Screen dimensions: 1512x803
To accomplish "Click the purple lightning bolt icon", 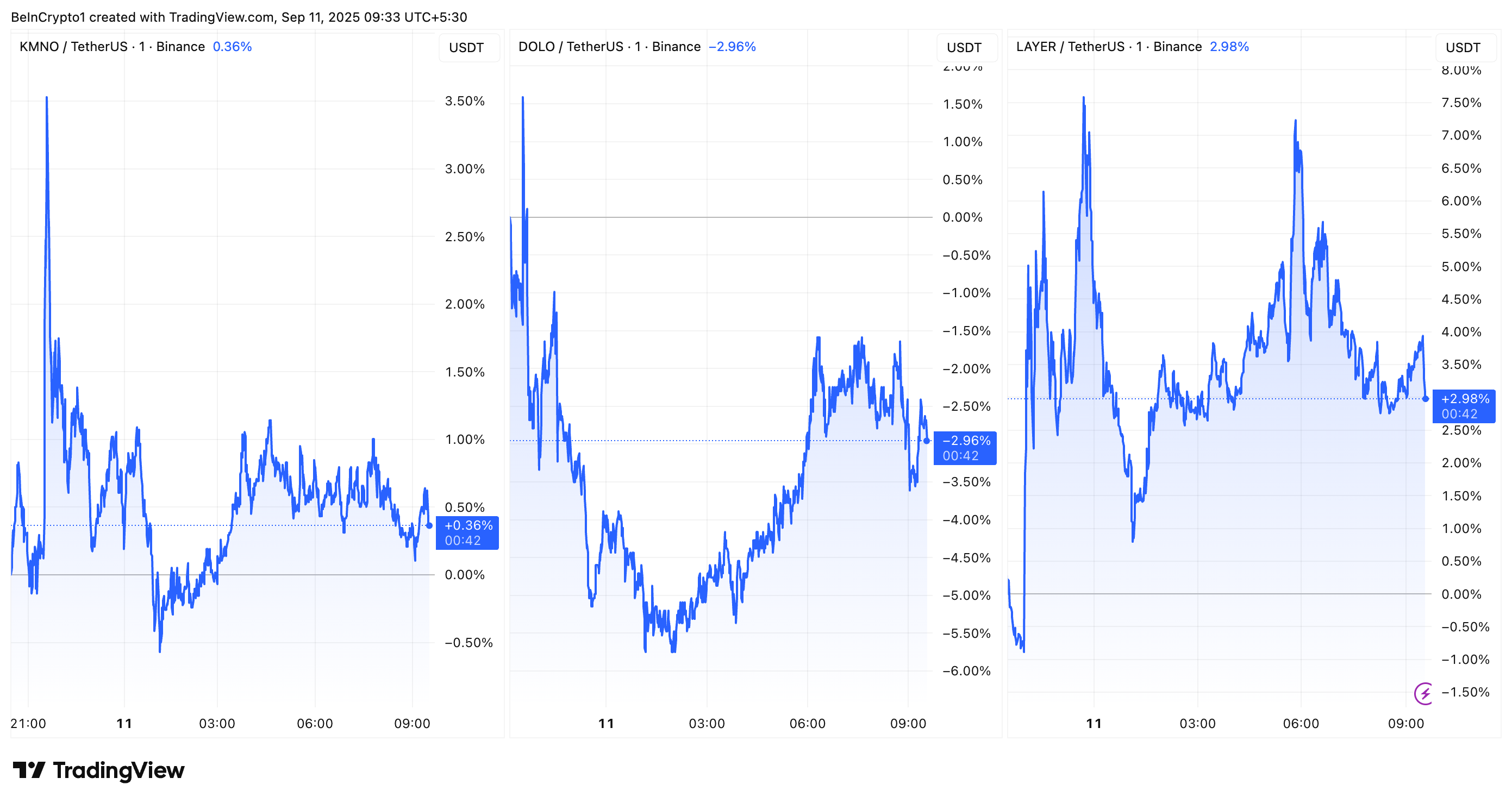I will 1424,693.
